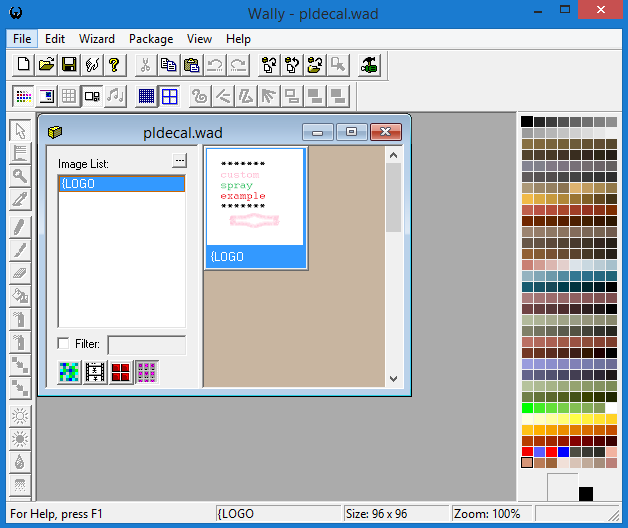Select {LOGO in the Image List
The width and height of the screenshot is (628, 528).
(x=122, y=183)
